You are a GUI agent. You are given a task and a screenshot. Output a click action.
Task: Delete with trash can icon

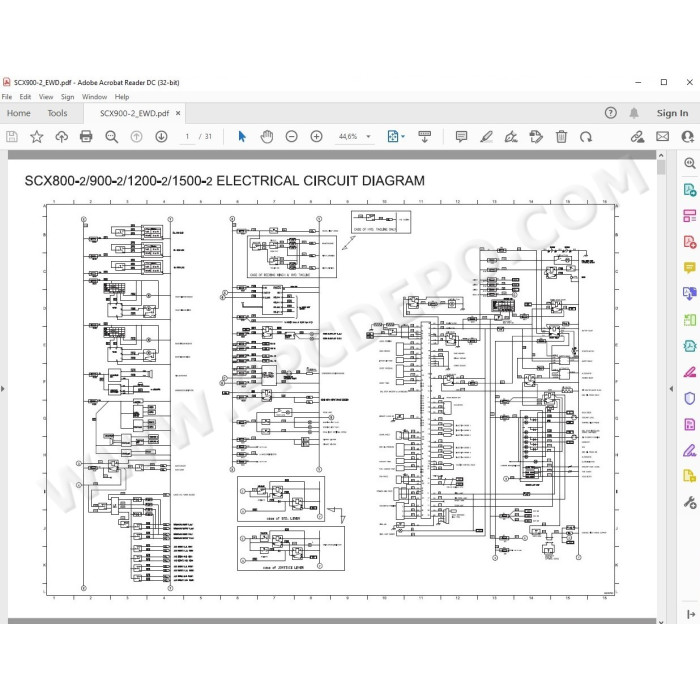point(562,137)
